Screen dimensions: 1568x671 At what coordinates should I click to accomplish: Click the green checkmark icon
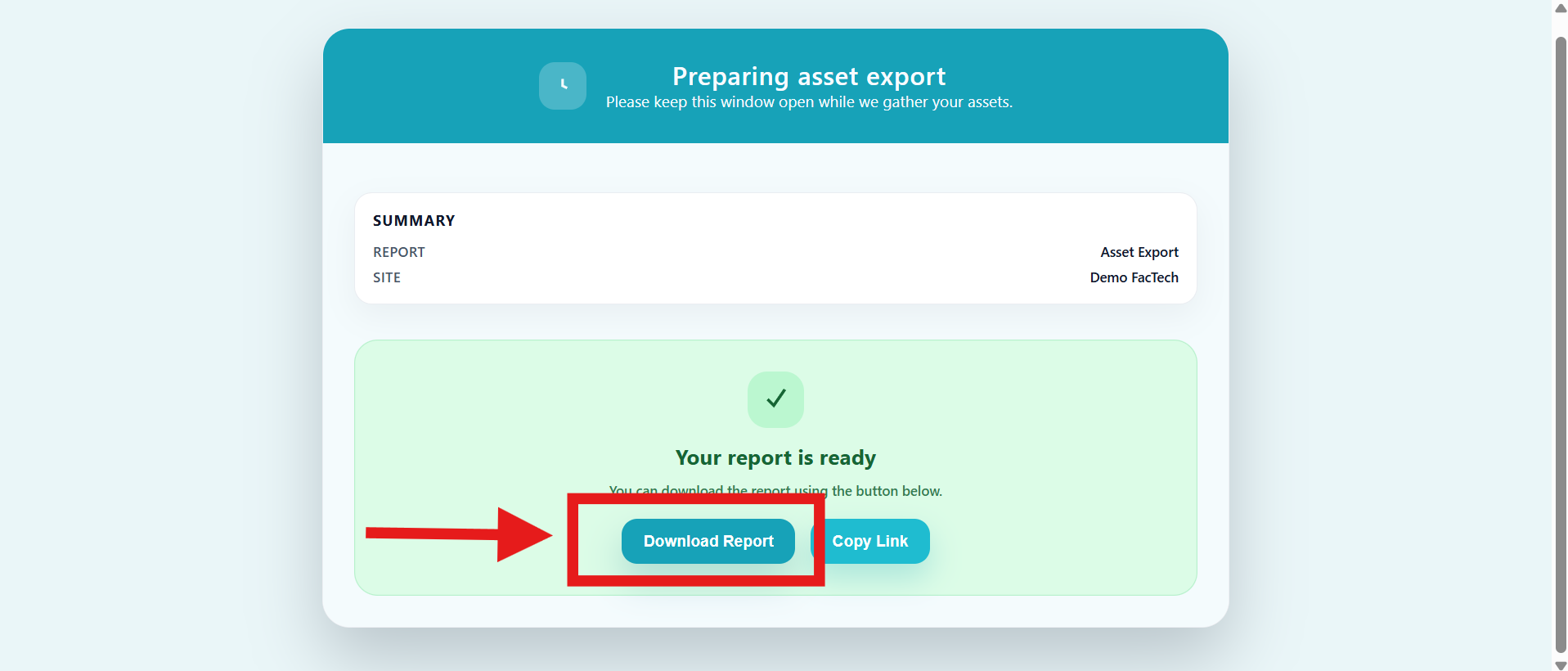pos(775,399)
